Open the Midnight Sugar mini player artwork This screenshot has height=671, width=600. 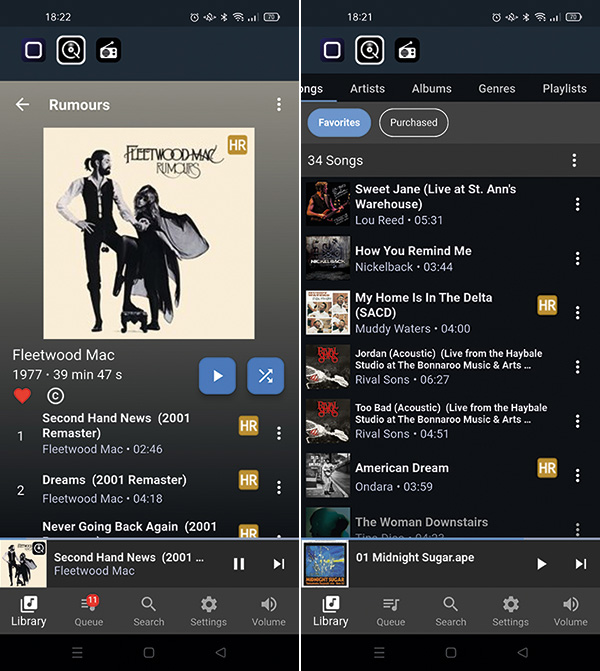click(x=326, y=564)
